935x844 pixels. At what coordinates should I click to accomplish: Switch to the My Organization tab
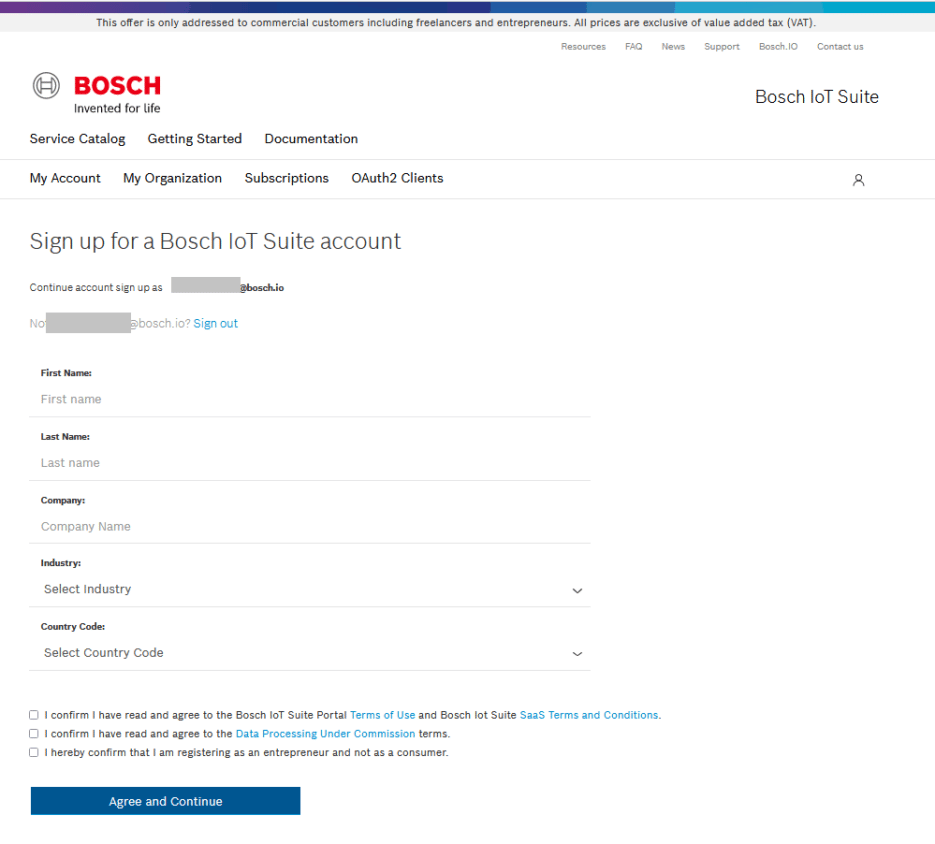172,178
